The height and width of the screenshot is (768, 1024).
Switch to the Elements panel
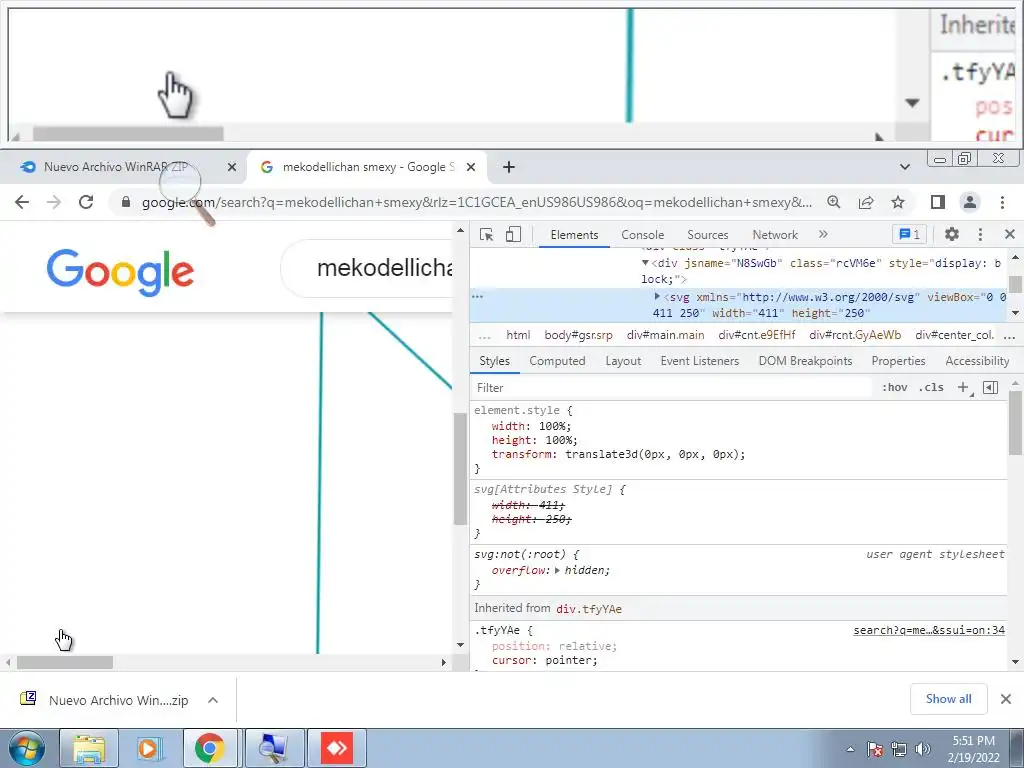pos(574,235)
